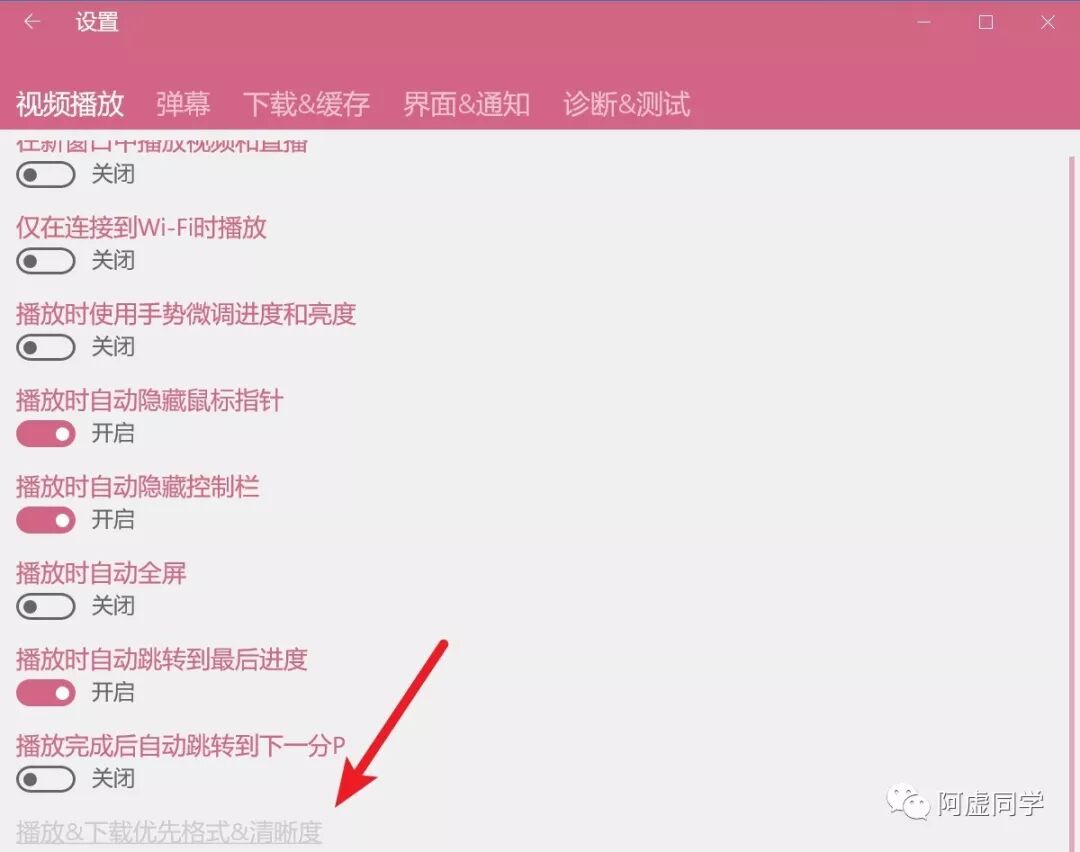Disable auto-hide mouse pointer during playback
Viewport: 1080px width, 852px height.
tap(45, 434)
